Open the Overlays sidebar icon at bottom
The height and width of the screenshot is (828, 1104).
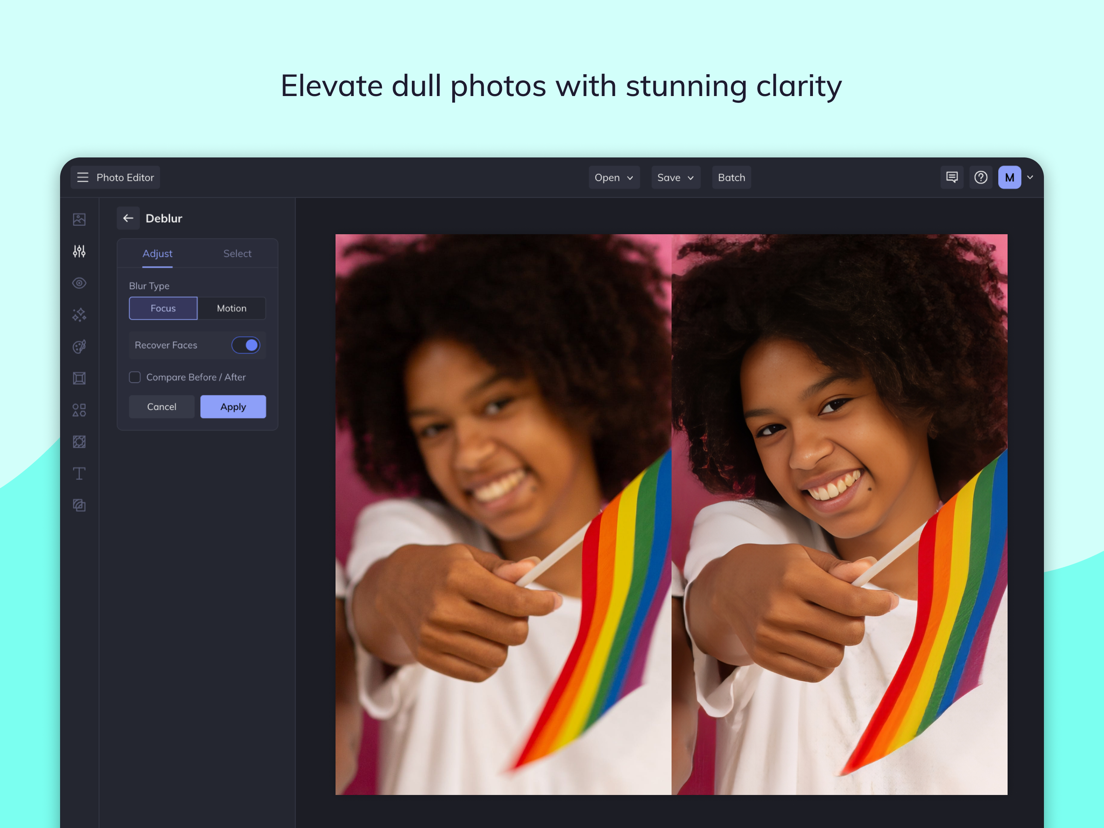click(80, 506)
